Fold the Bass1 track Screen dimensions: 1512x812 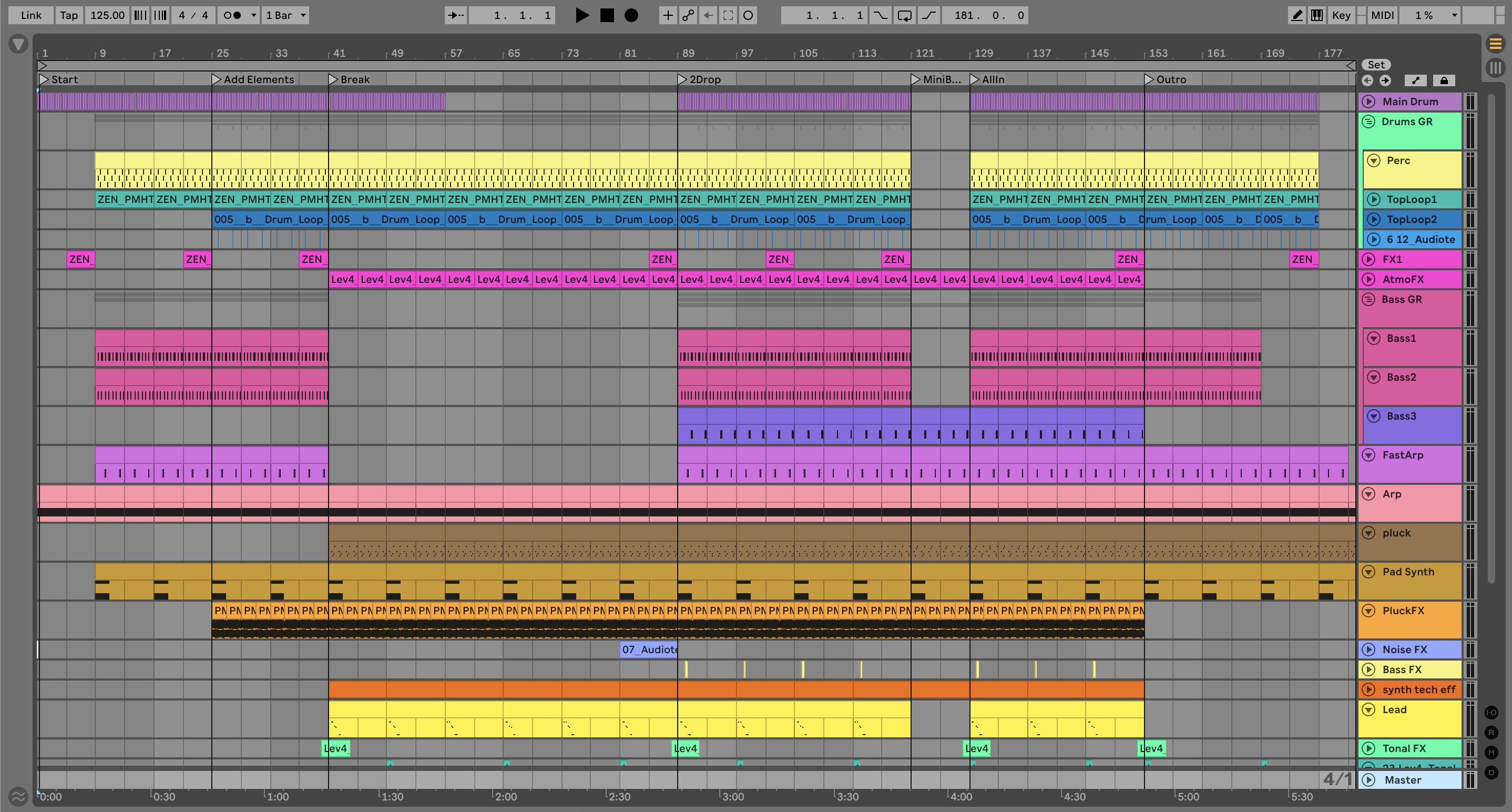(1374, 338)
